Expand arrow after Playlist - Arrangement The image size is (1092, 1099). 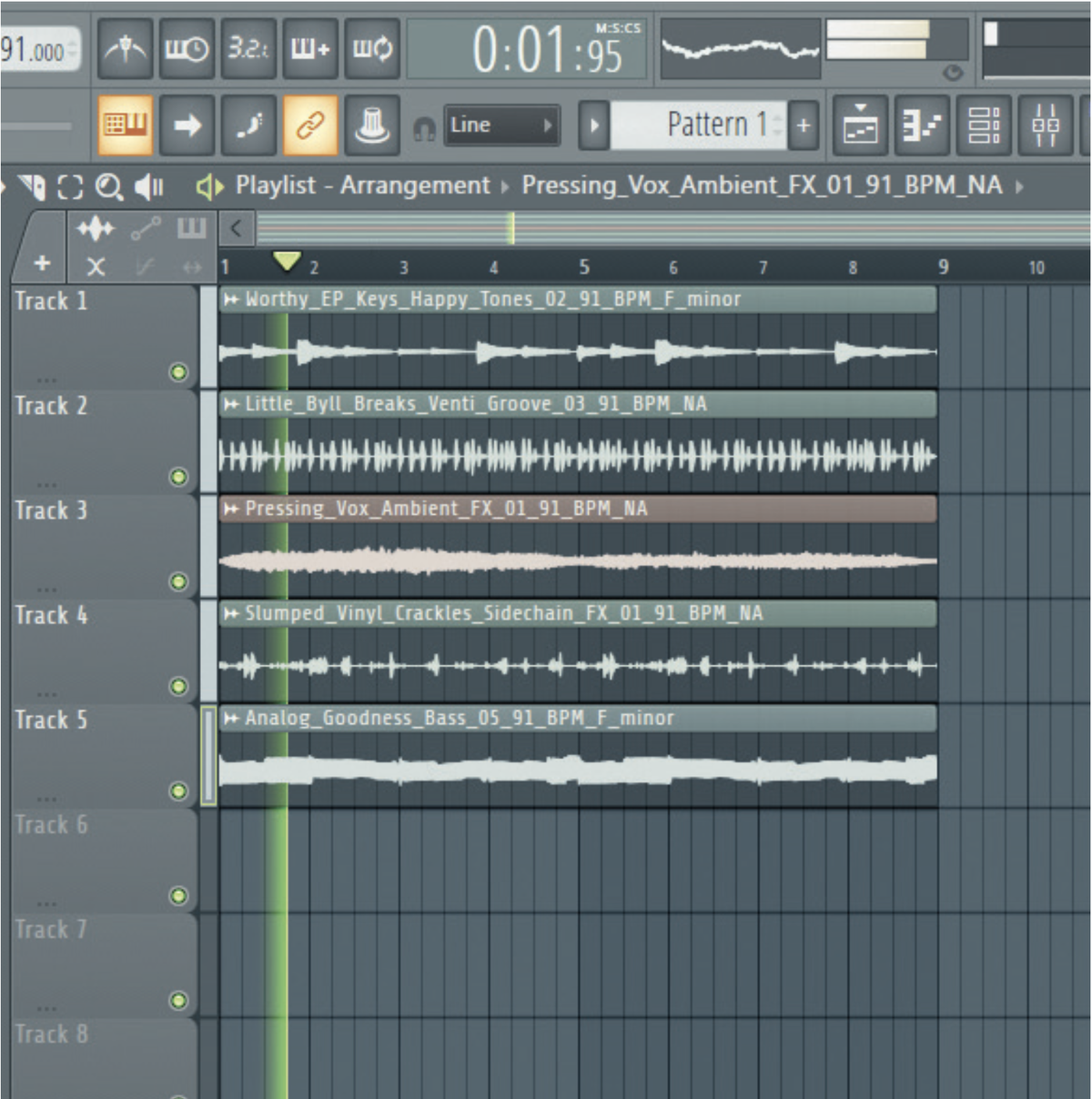tap(506, 187)
